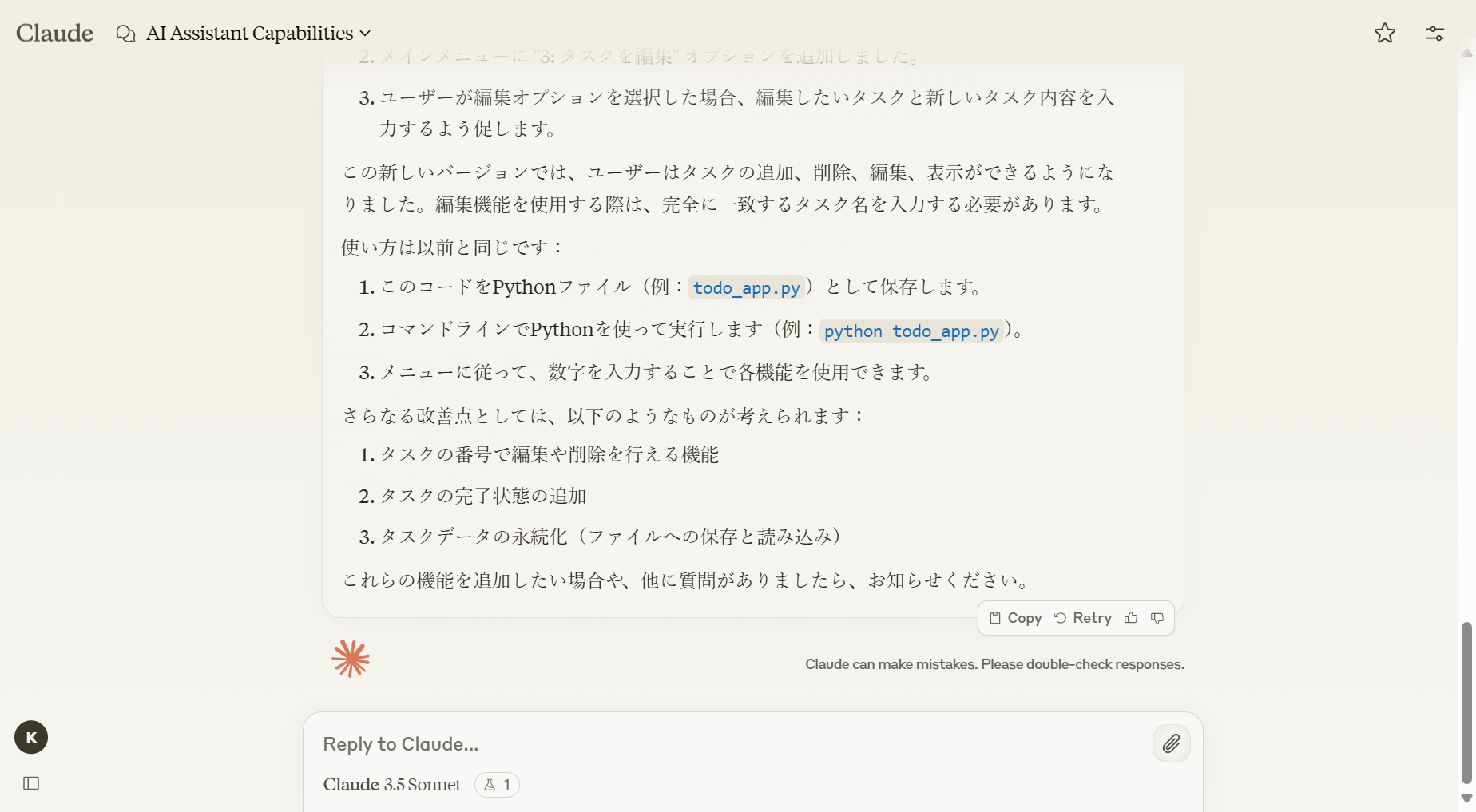Give thumbs down feedback

(x=1157, y=618)
